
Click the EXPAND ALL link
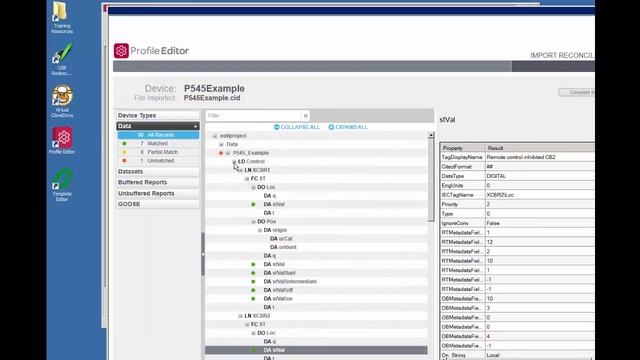pyautogui.click(x=351, y=127)
